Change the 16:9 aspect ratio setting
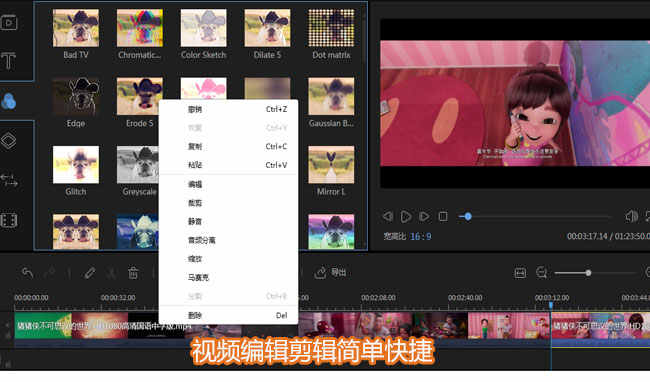The width and height of the screenshot is (650, 382). 421,236
